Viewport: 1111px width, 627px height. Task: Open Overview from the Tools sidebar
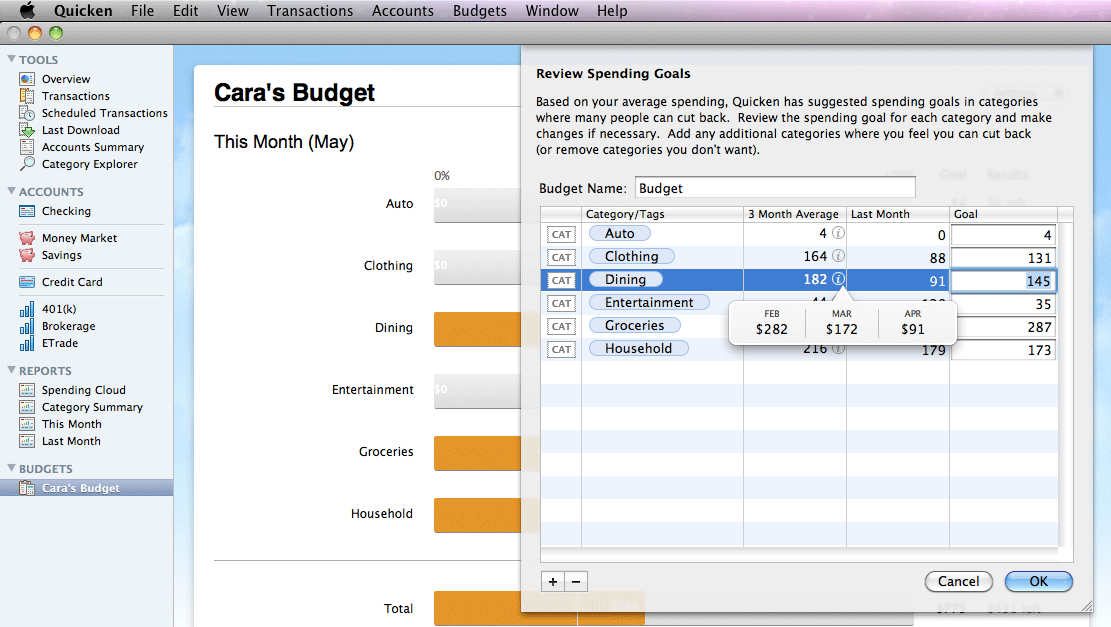pyautogui.click(x=65, y=79)
